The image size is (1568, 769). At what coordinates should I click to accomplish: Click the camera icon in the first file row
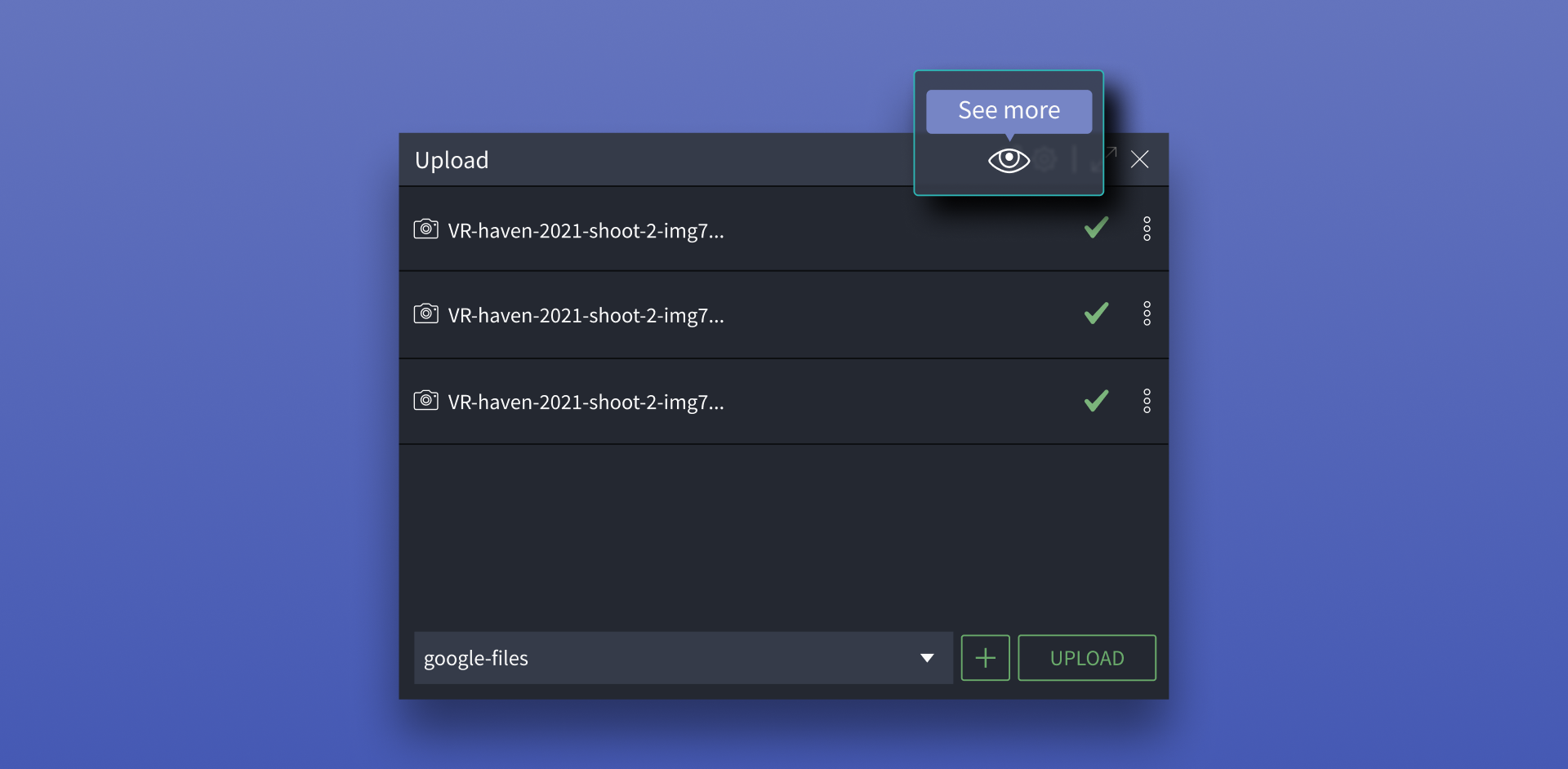point(425,229)
